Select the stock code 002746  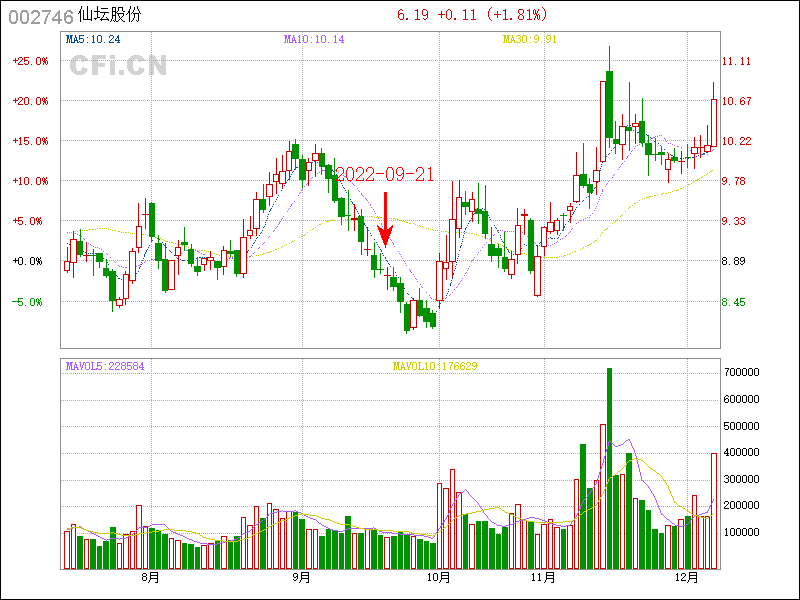click(40, 16)
